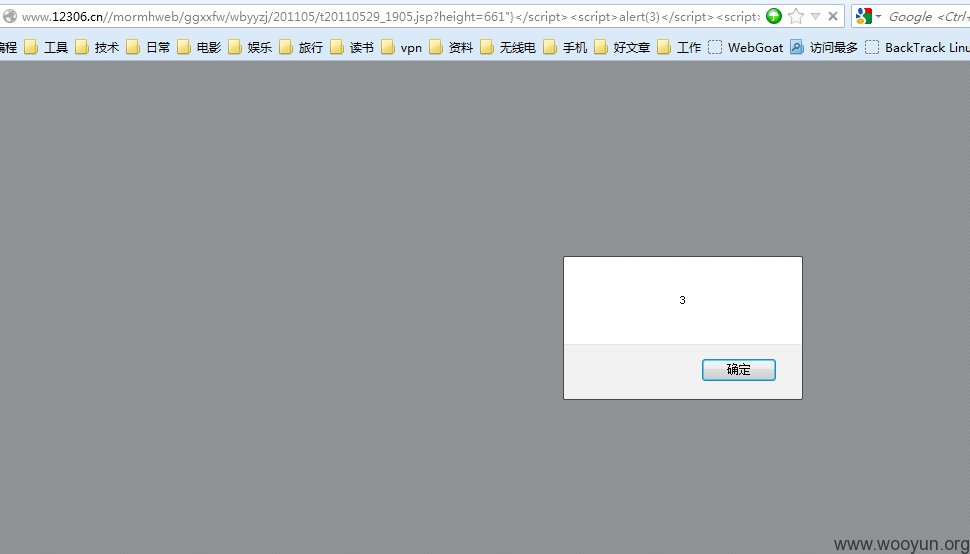970x554 pixels.
Task: Click the globe site identity icon
Action: [10, 17]
